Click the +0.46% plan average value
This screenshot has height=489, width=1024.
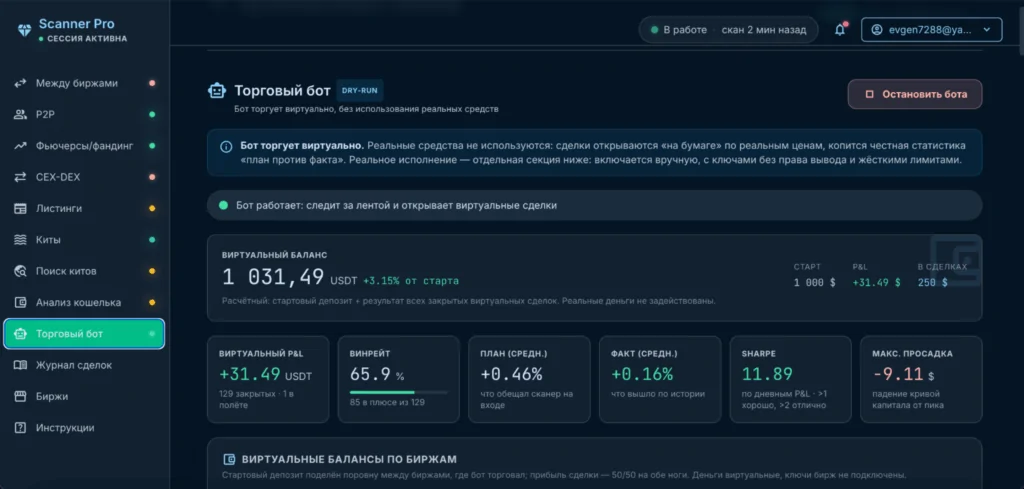(511, 374)
